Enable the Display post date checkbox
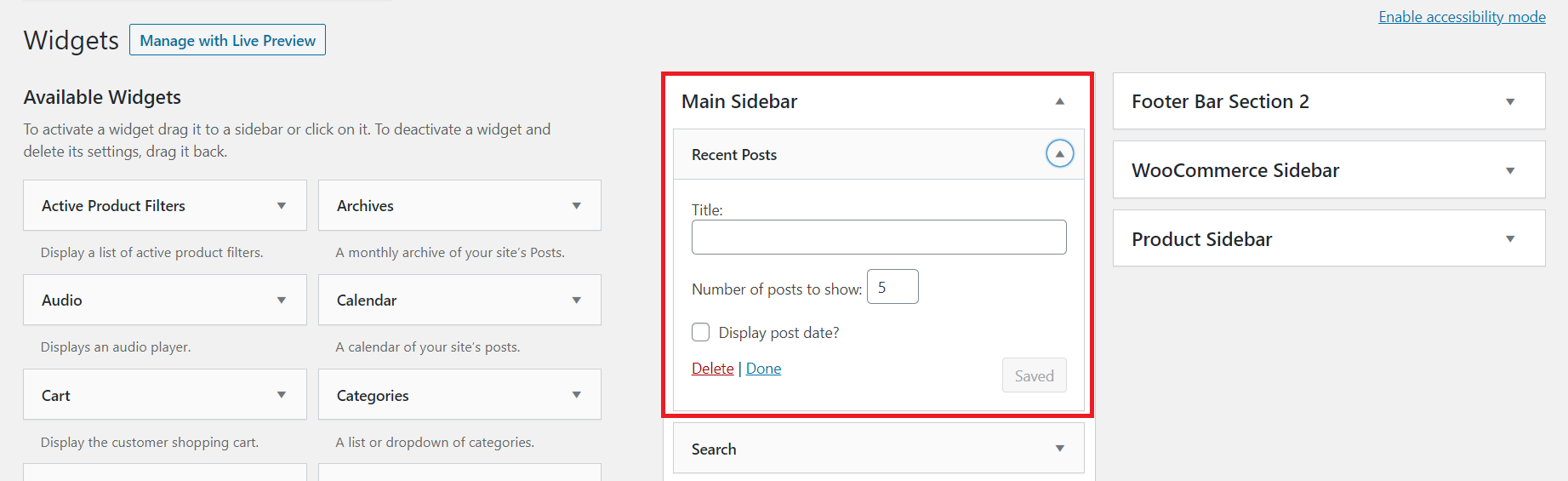 tap(701, 332)
